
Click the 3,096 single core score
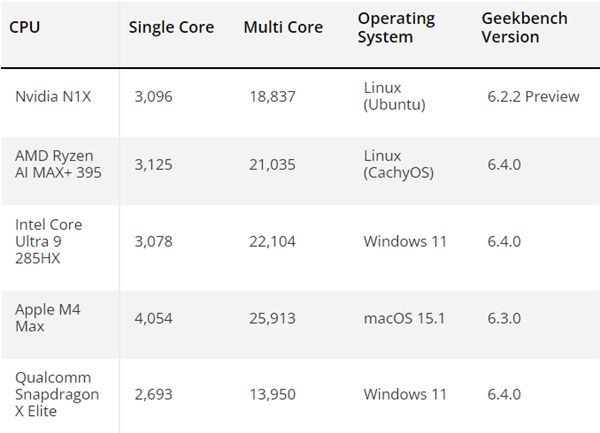[x=153, y=97]
